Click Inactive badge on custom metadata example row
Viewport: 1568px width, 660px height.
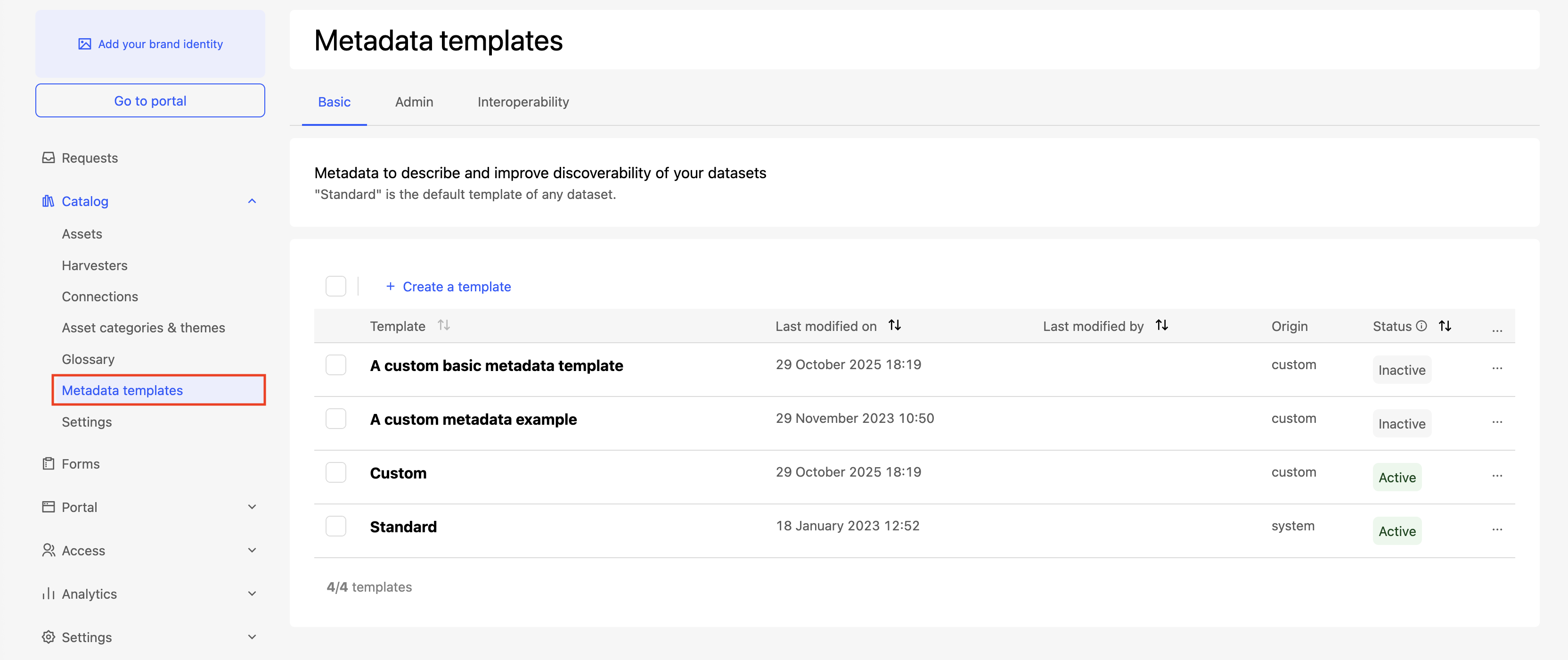point(1401,423)
